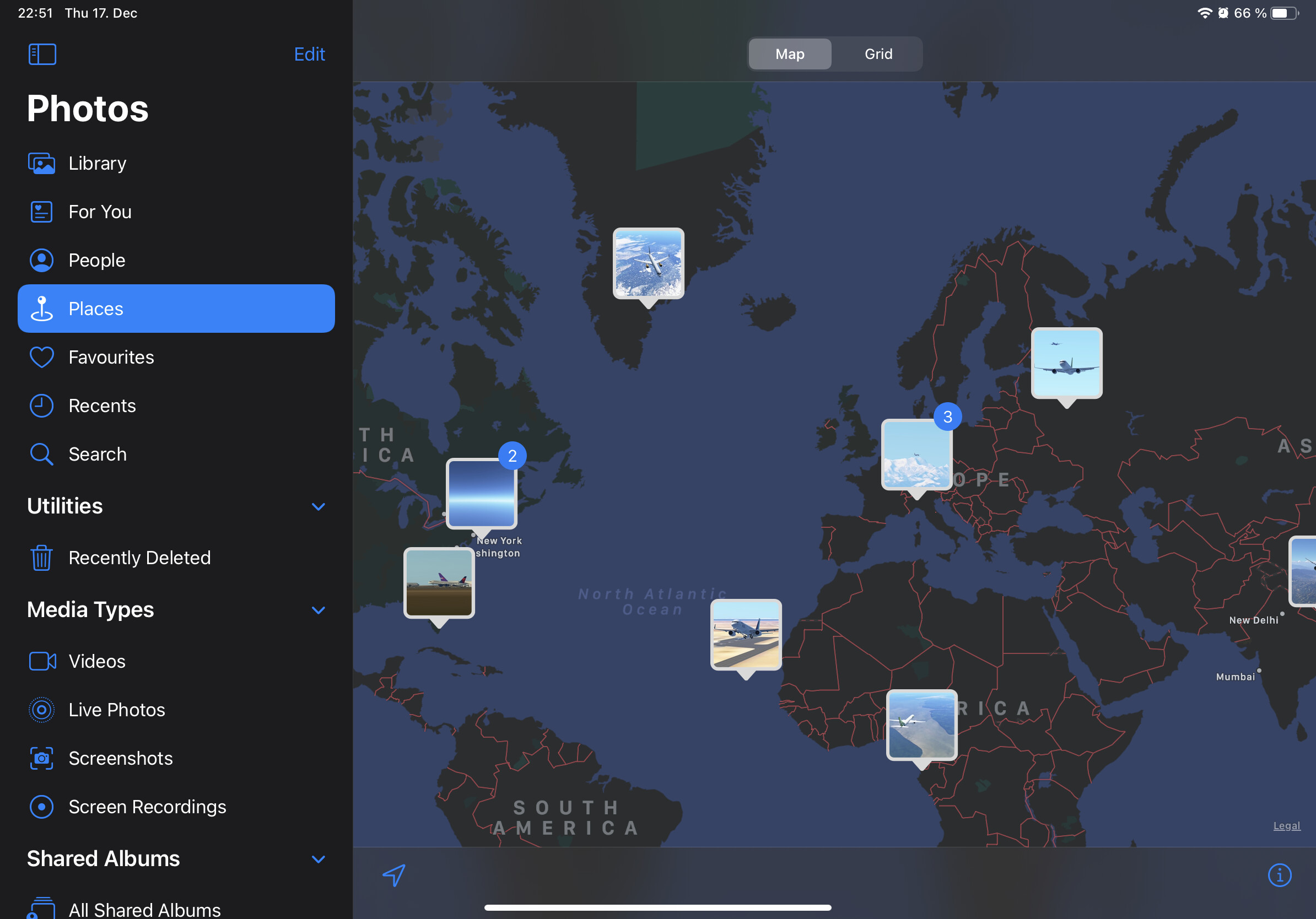Open Library from the sidebar
The width and height of the screenshot is (1316, 919).
tap(98, 163)
